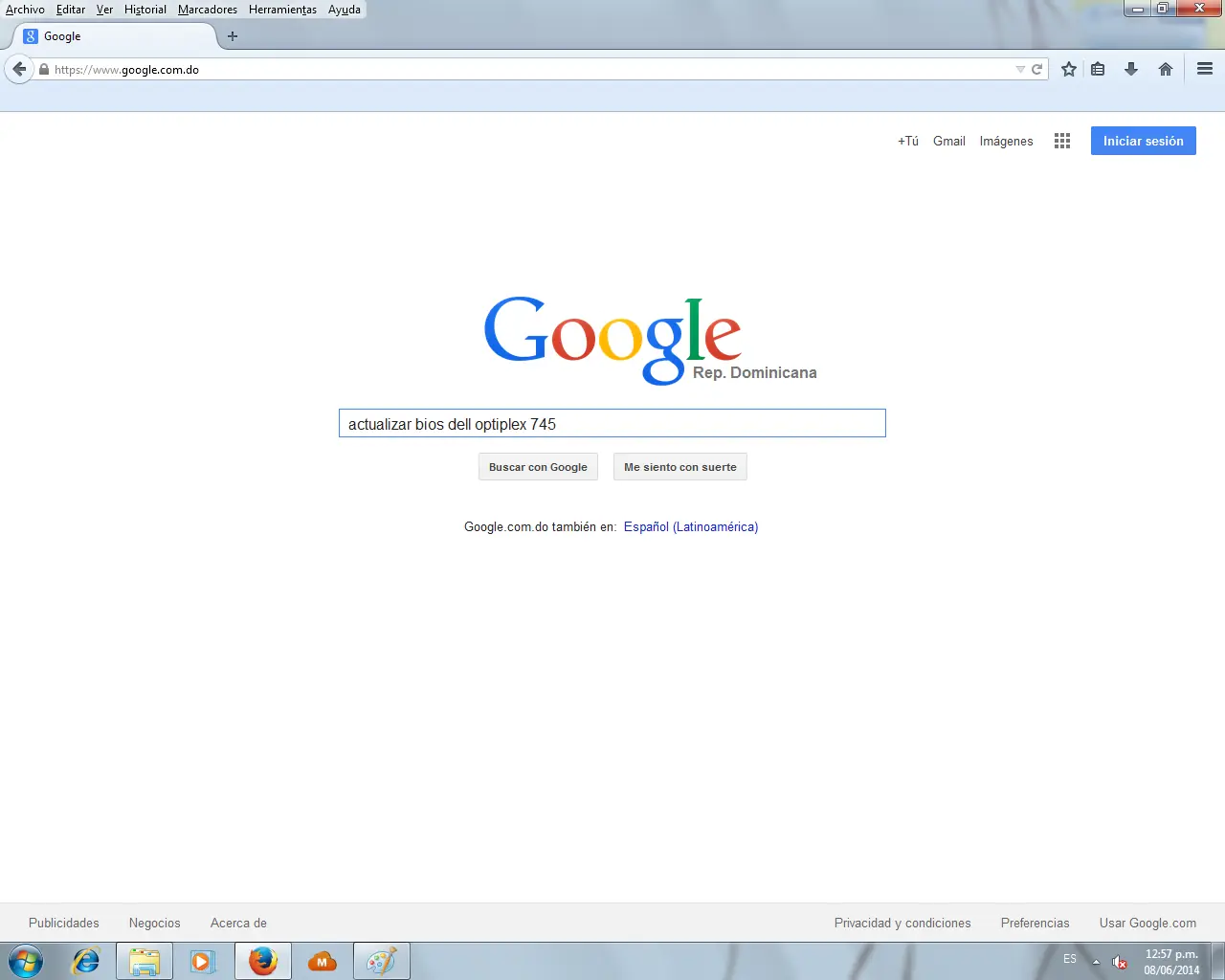1225x980 pixels.
Task: Sign in with Iniciar sesión
Action: 1144,141
